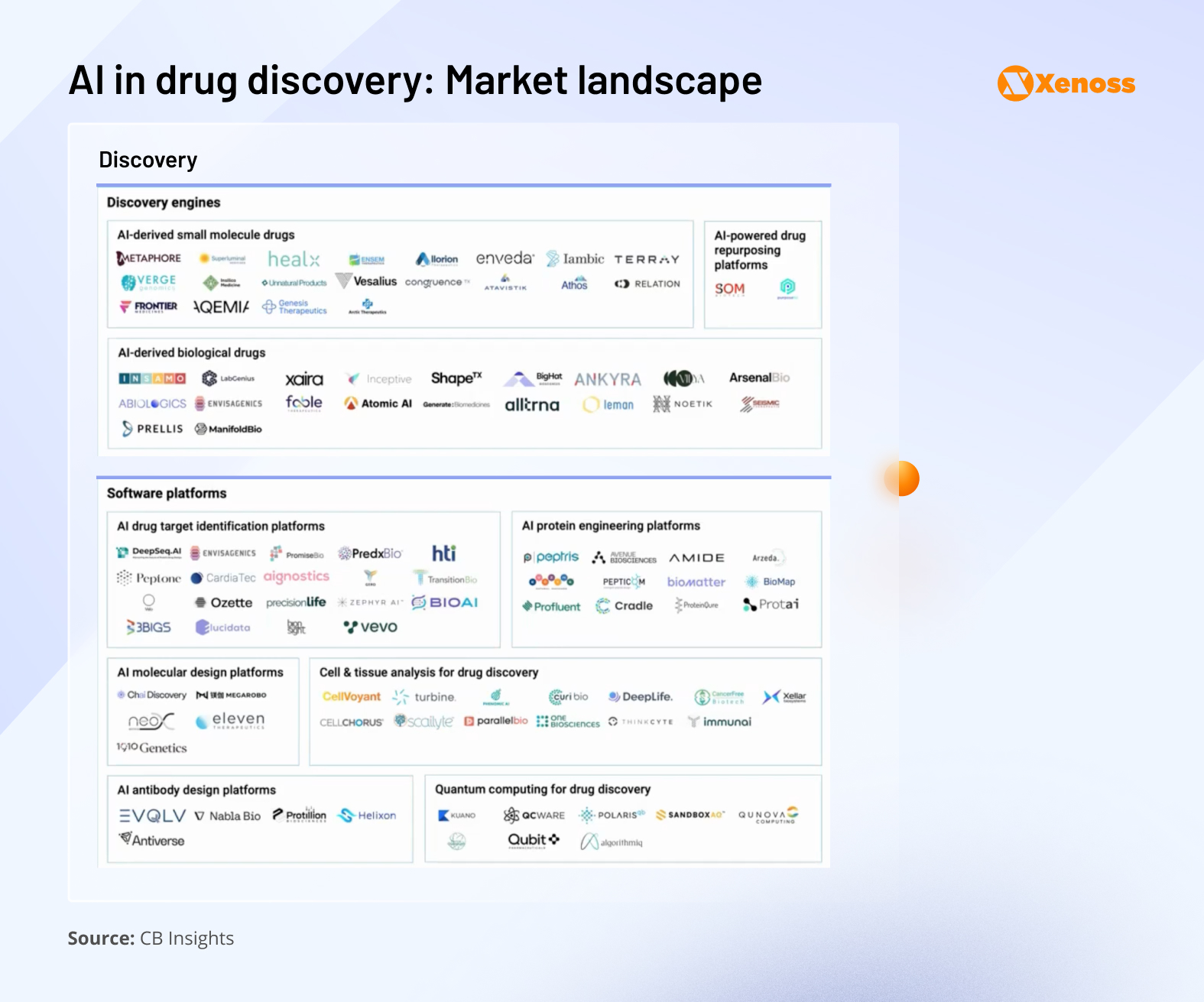Click the Vesalius logo
Screen dimensions: 1204x1002
[x=366, y=281]
